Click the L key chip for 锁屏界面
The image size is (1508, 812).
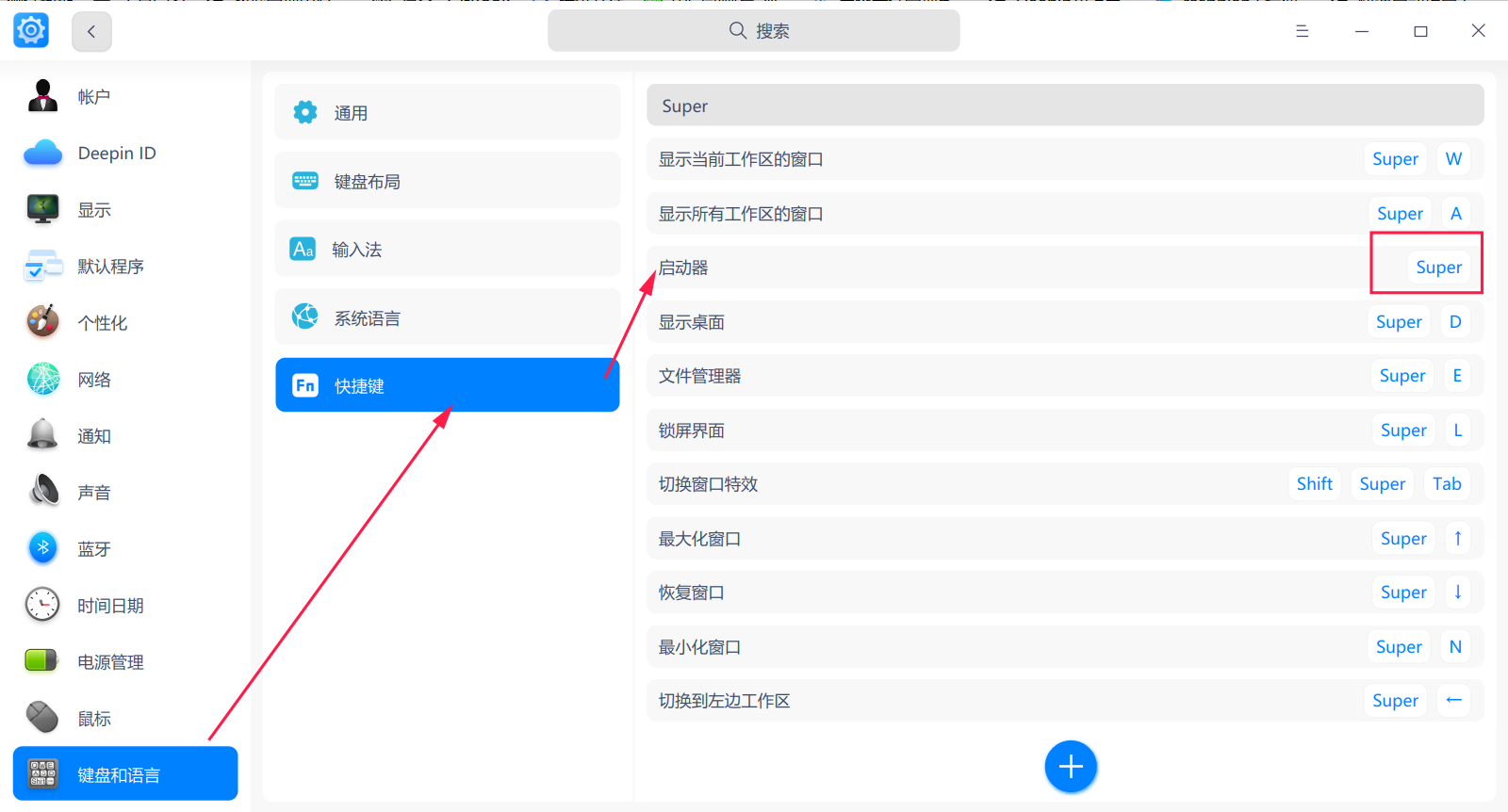1458,430
